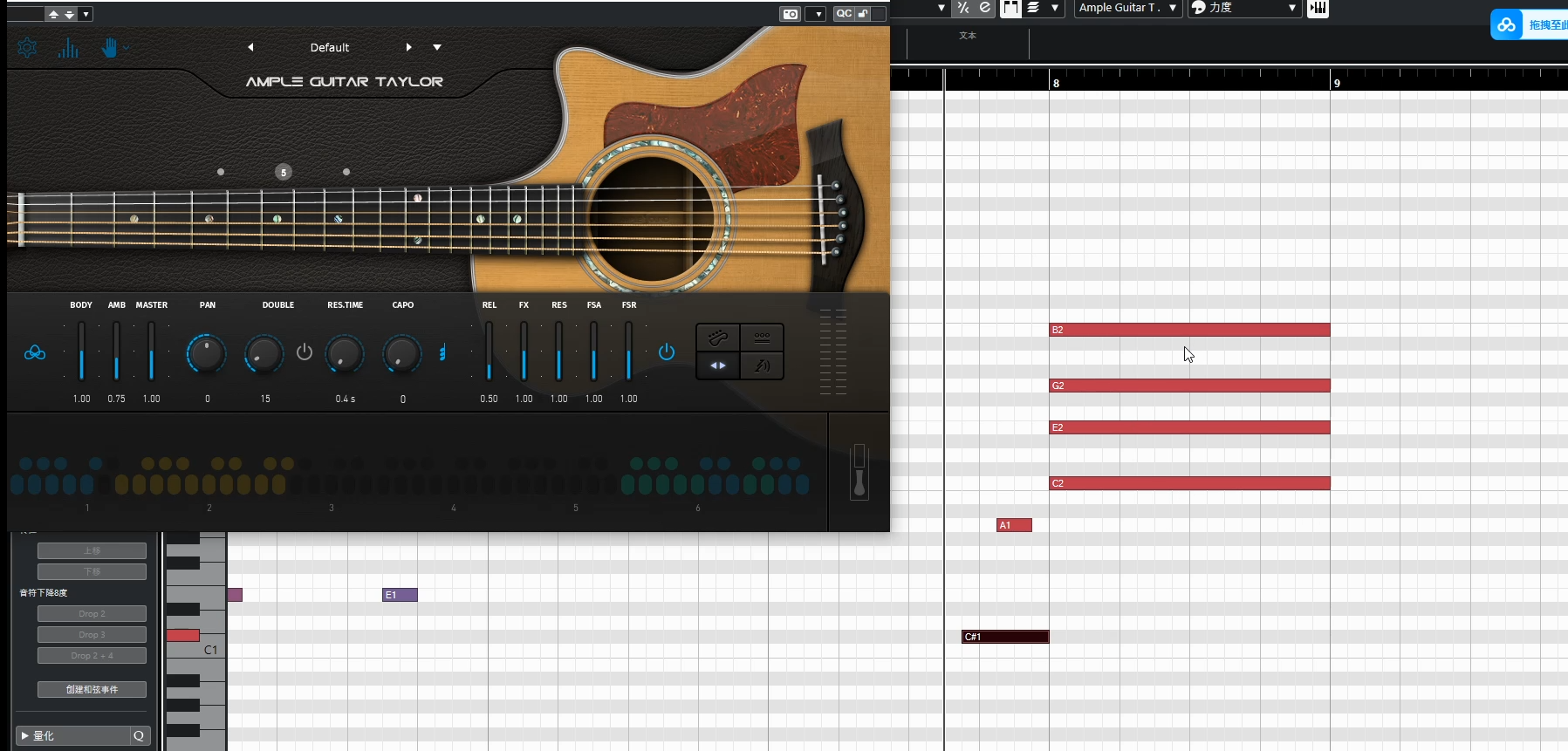The height and width of the screenshot is (751, 1568).
Task: Go to the next preset arrow
Action: (408, 47)
